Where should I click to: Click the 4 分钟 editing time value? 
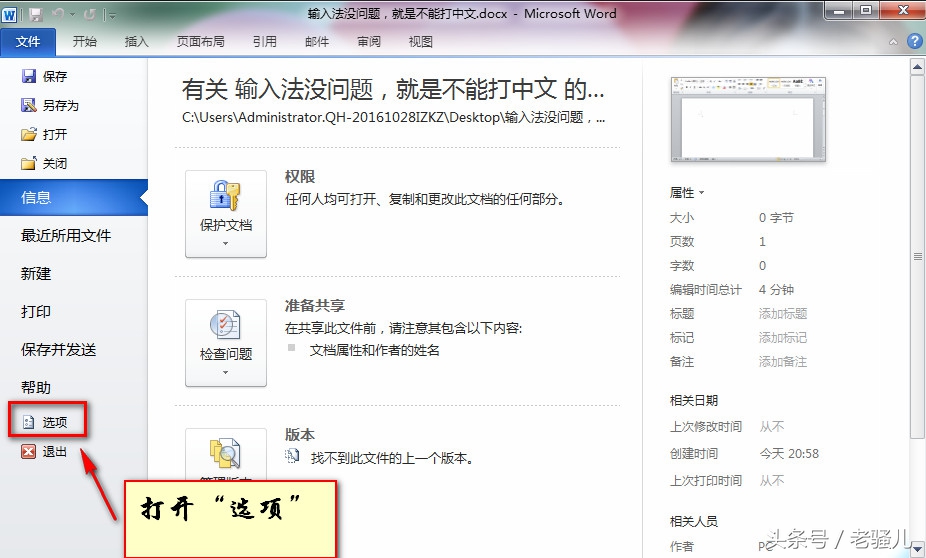[776, 289]
